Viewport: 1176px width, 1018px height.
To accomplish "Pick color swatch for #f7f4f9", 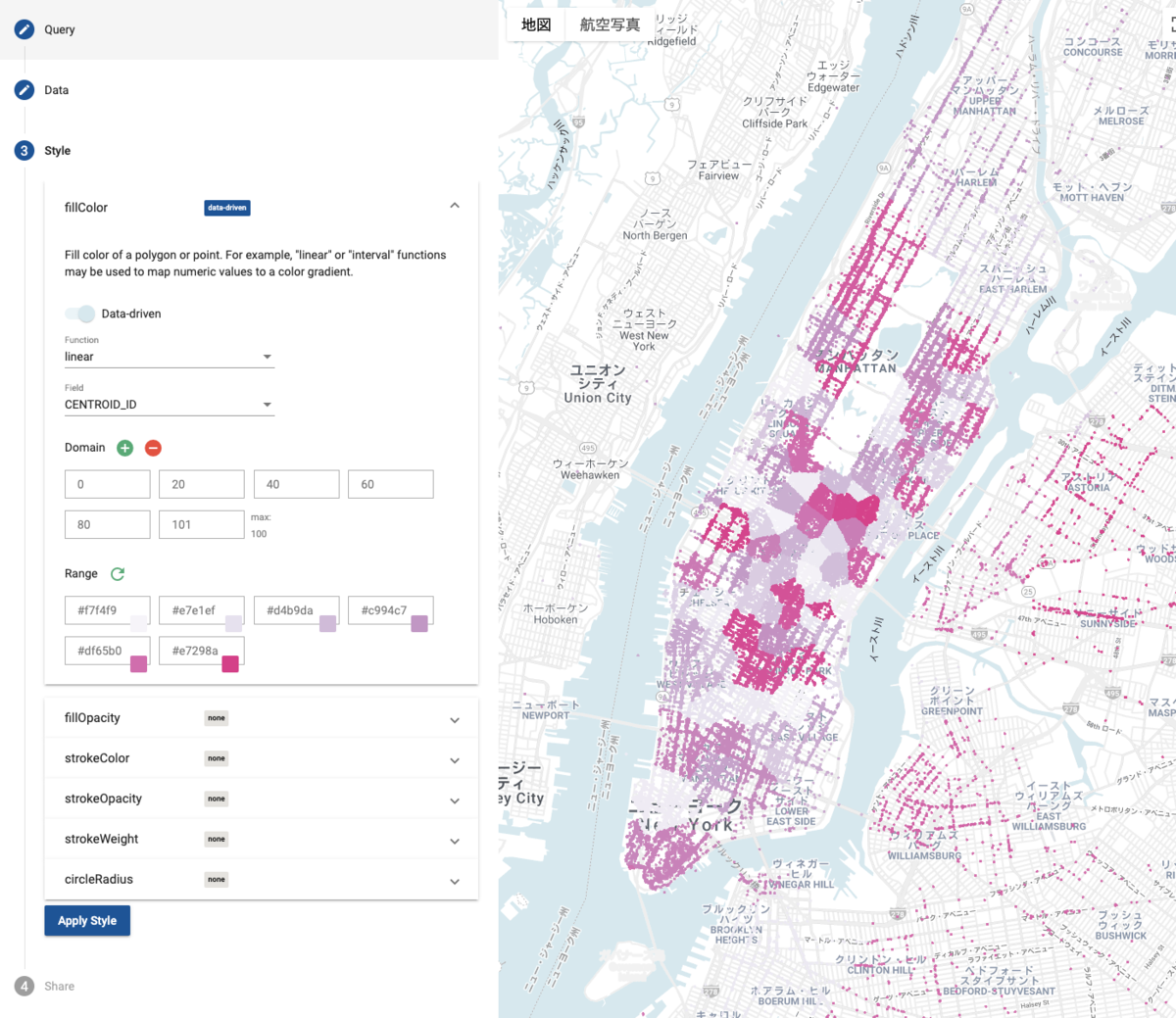I will tap(139, 623).
